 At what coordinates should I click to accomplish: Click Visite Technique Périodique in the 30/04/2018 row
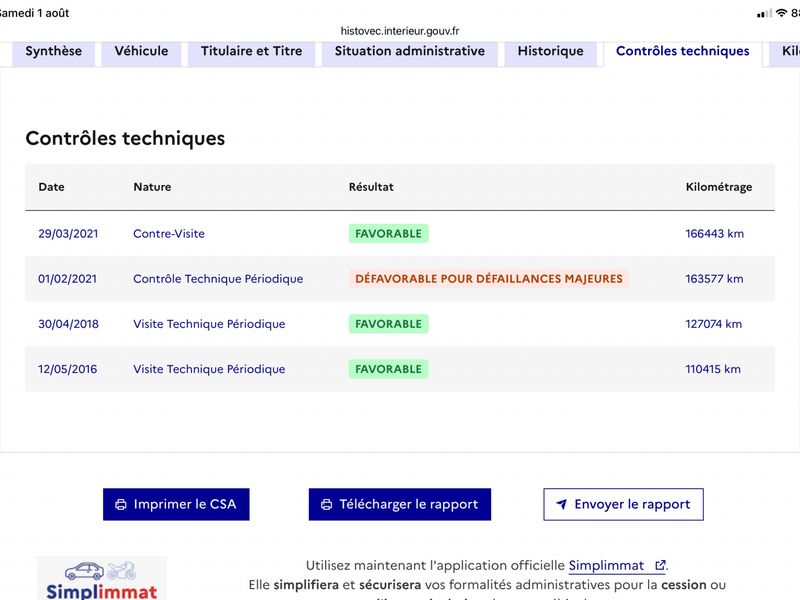209,324
